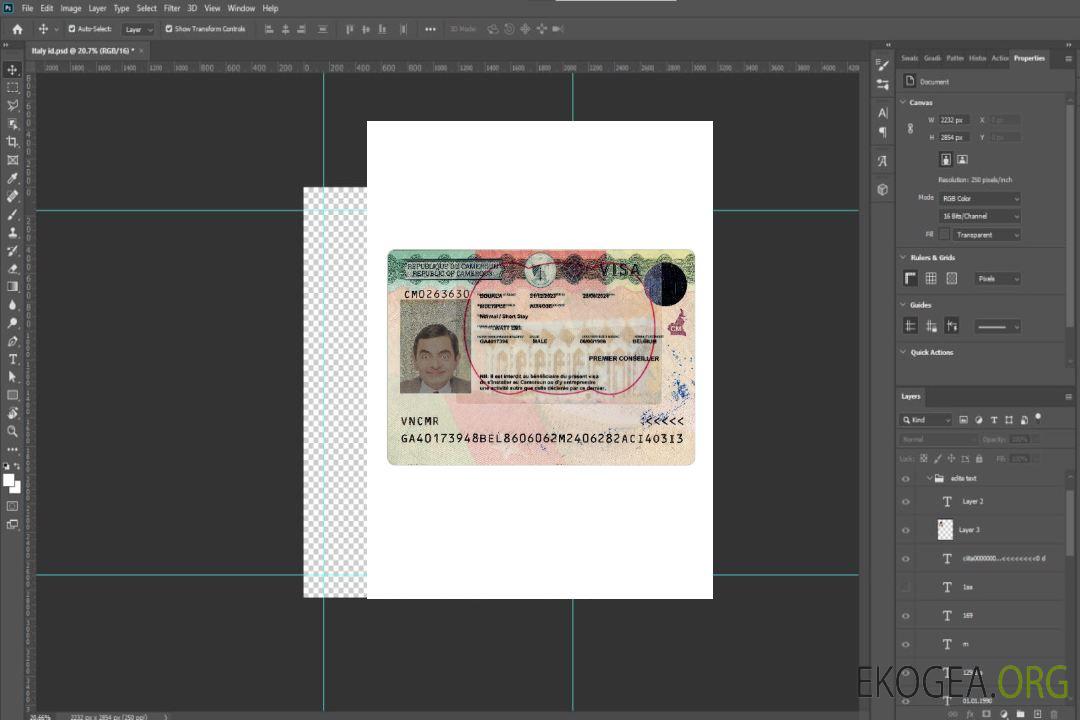Hide Layer 3 visibility eye

pyautogui.click(x=906, y=531)
